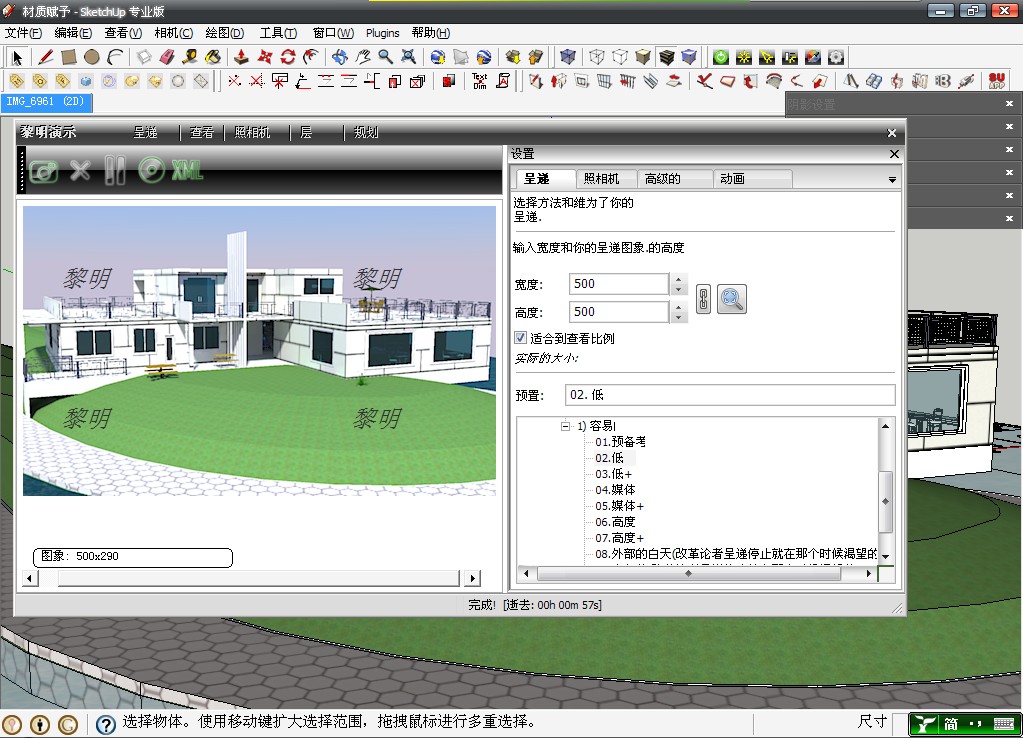
Task: Switch to the 高级的 settings tab
Action: [675, 179]
